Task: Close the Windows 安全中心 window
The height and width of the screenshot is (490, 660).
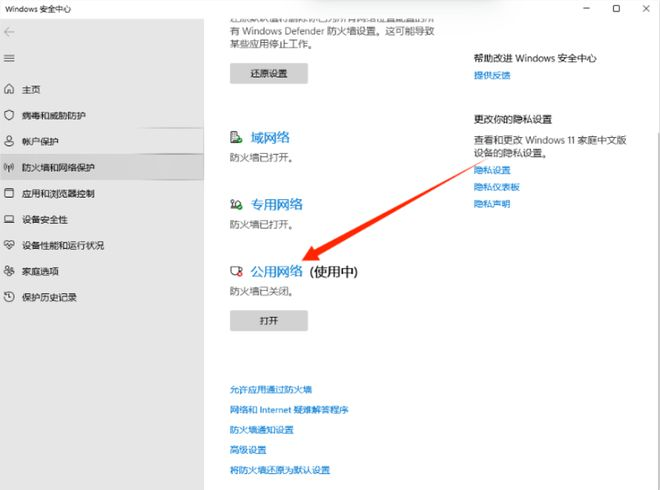Action: (646, 8)
